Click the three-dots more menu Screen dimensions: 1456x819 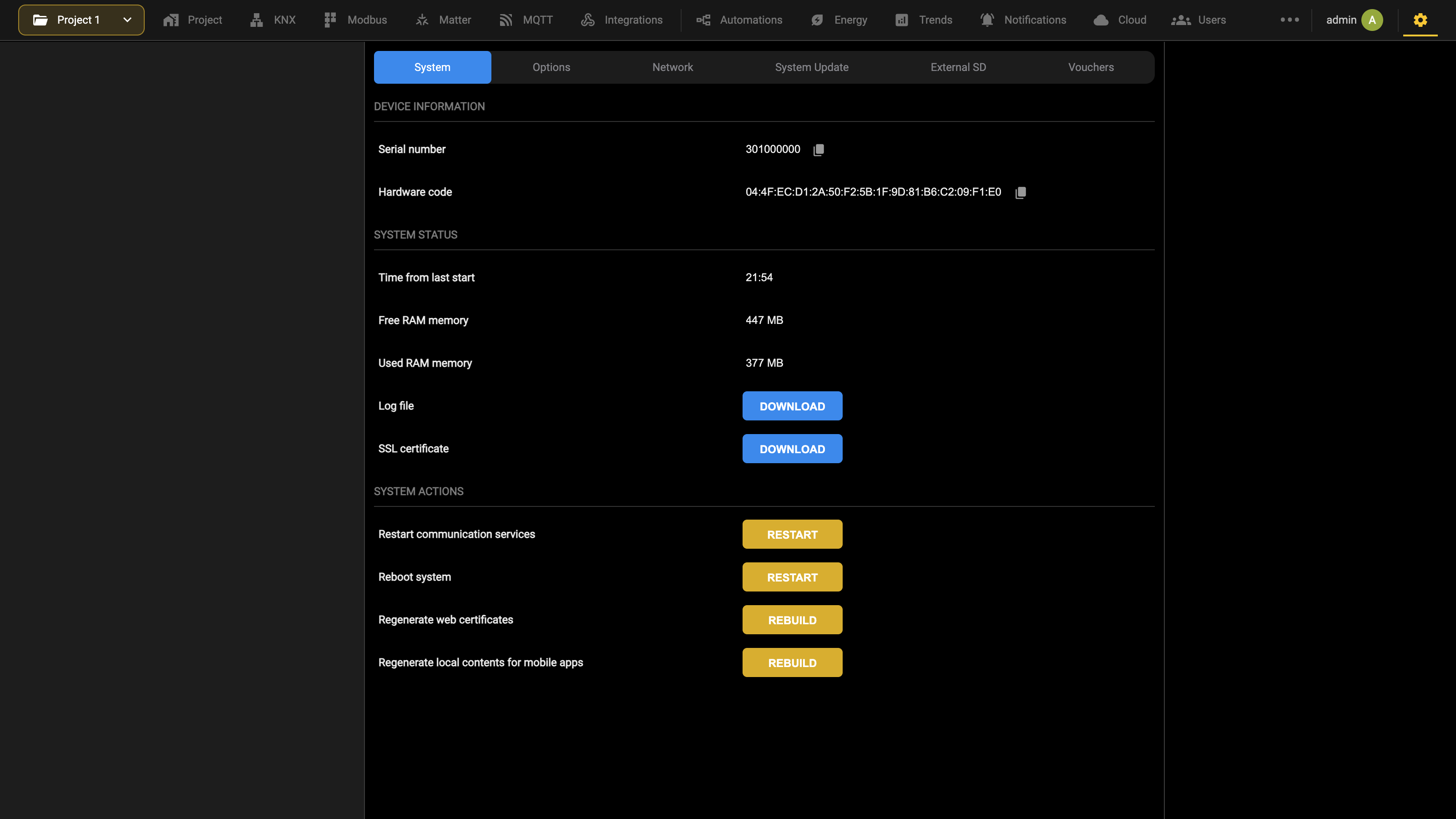tap(1290, 20)
